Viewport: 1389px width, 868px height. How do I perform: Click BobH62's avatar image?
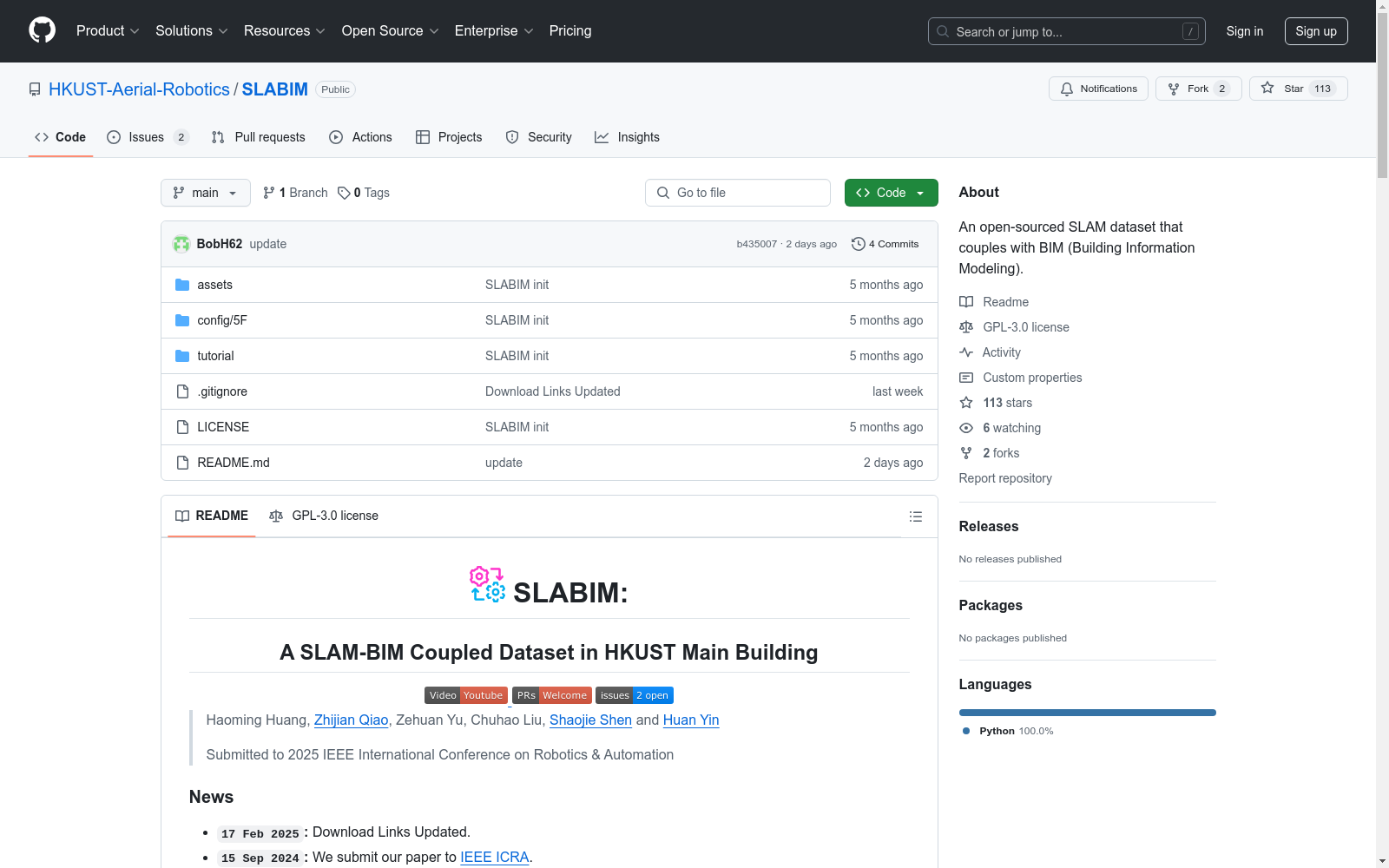point(181,244)
